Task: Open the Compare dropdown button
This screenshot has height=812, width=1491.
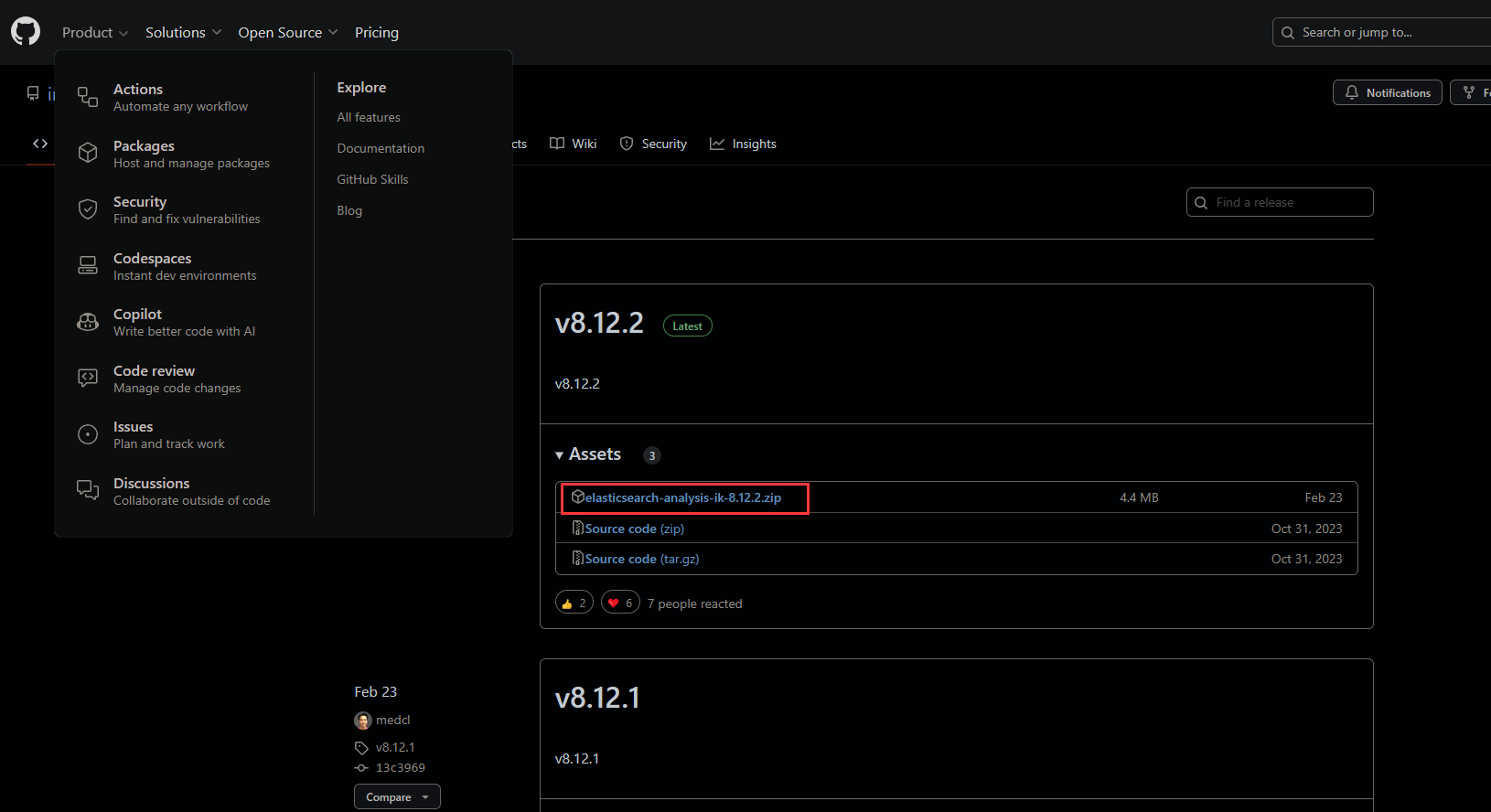Action: click(x=397, y=796)
